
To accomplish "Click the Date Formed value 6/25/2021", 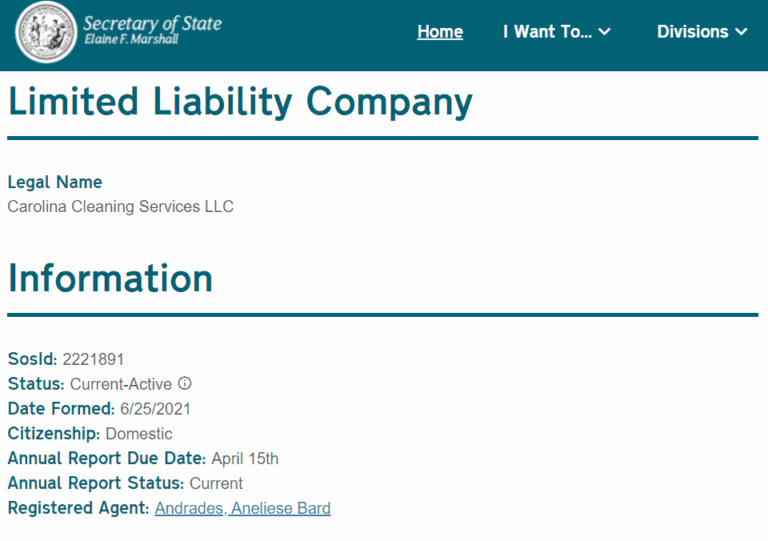I will (155, 409).
